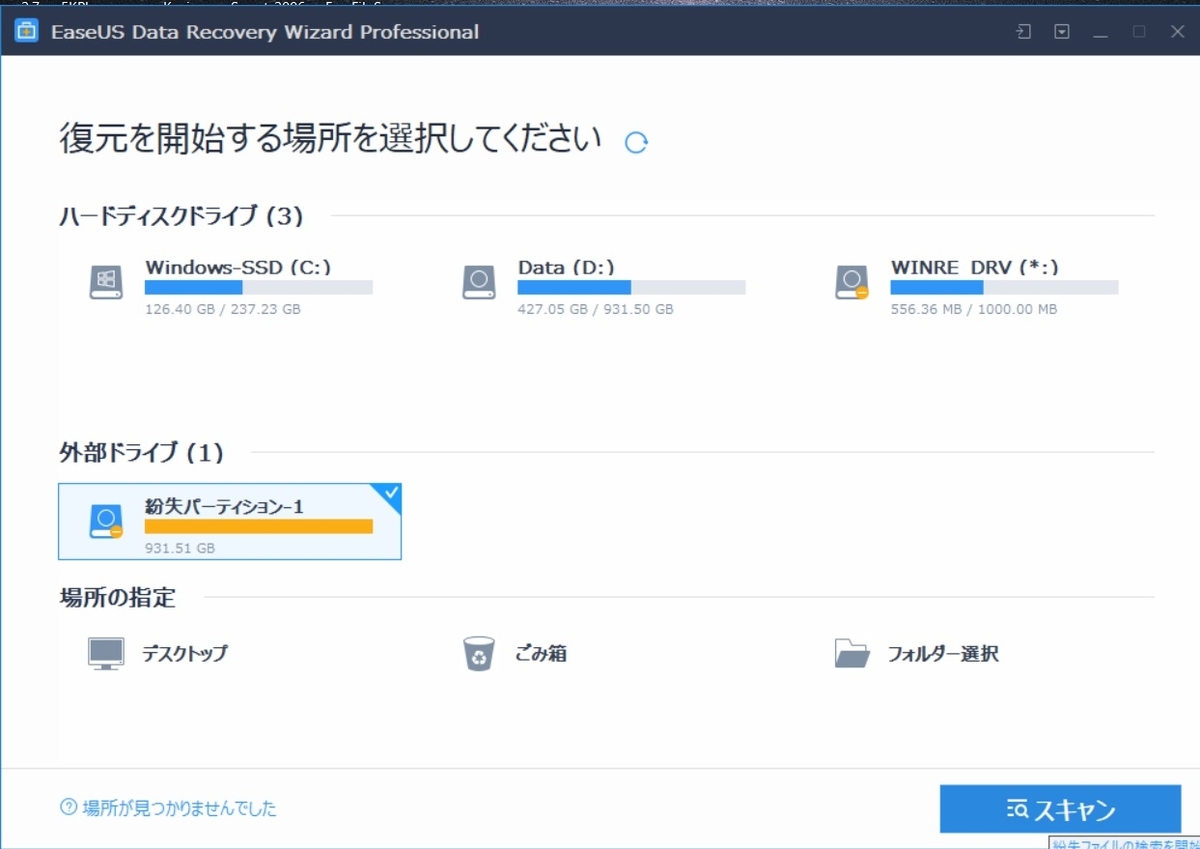This screenshot has width=1200, height=849.
Task: Click the フォルダー選択 folder icon
Action: pos(851,653)
